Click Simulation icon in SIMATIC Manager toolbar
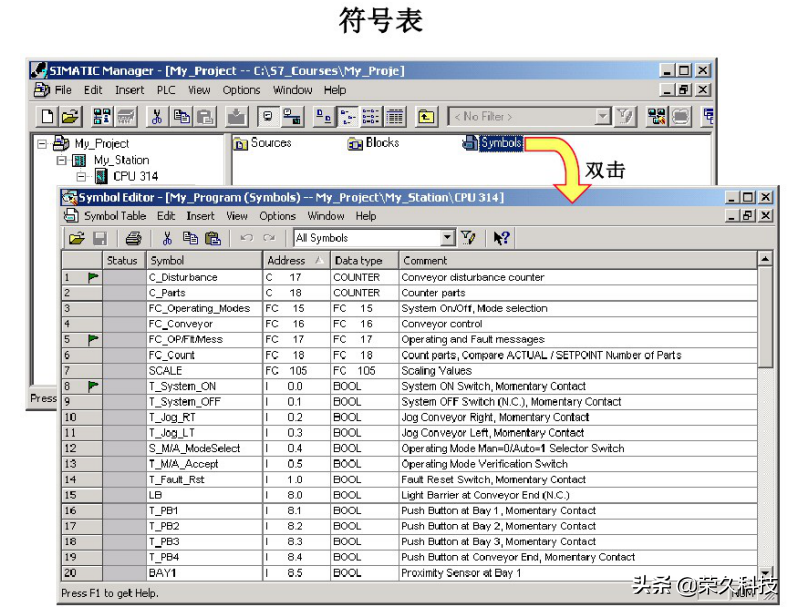 tap(681, 117)
